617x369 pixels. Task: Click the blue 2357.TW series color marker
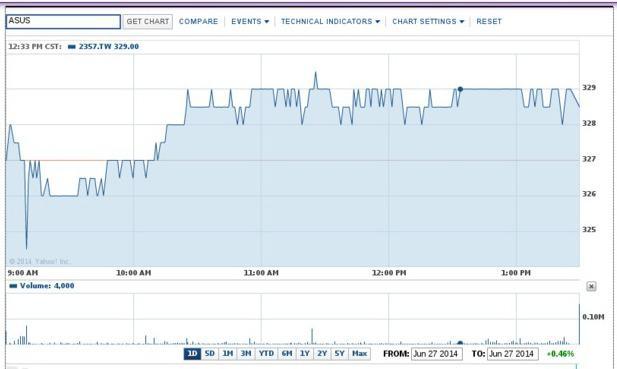72,46
